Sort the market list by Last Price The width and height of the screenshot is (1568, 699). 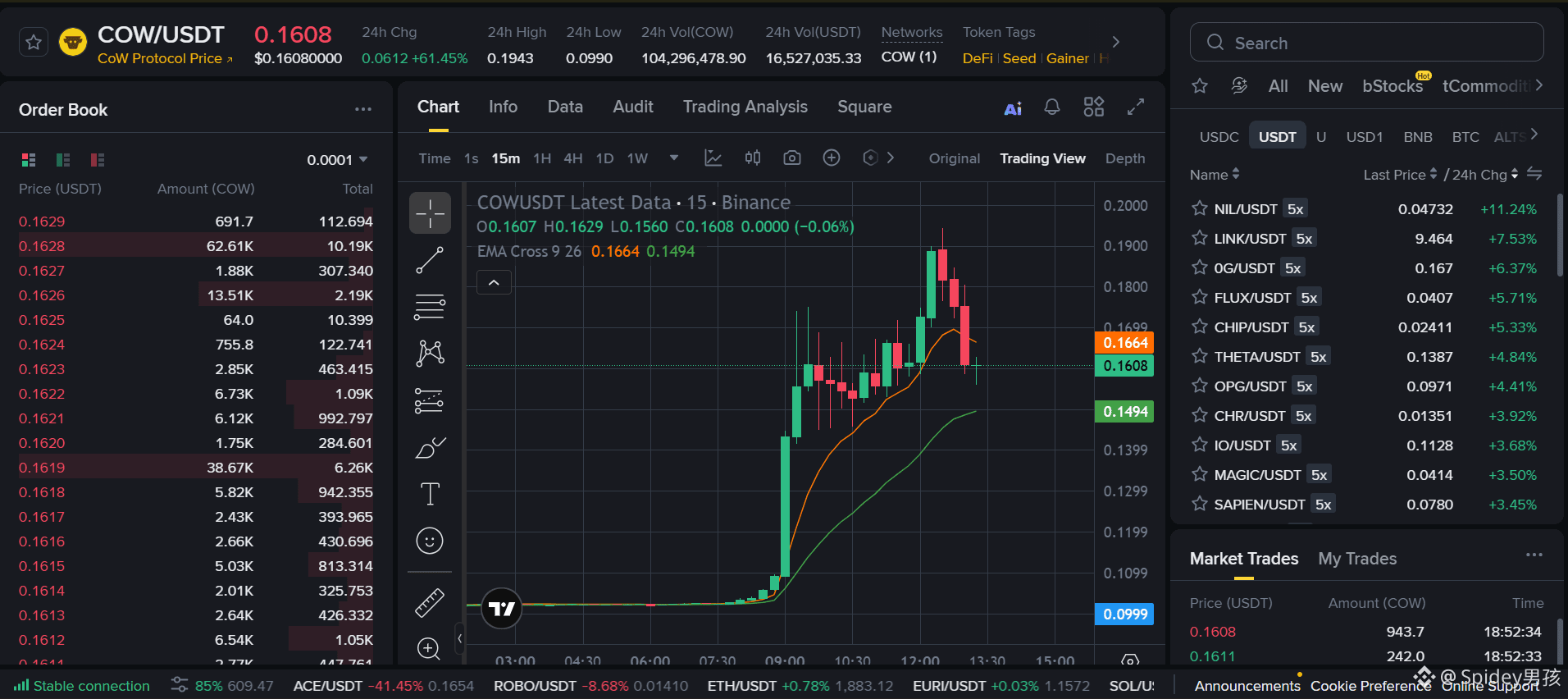1400,175
